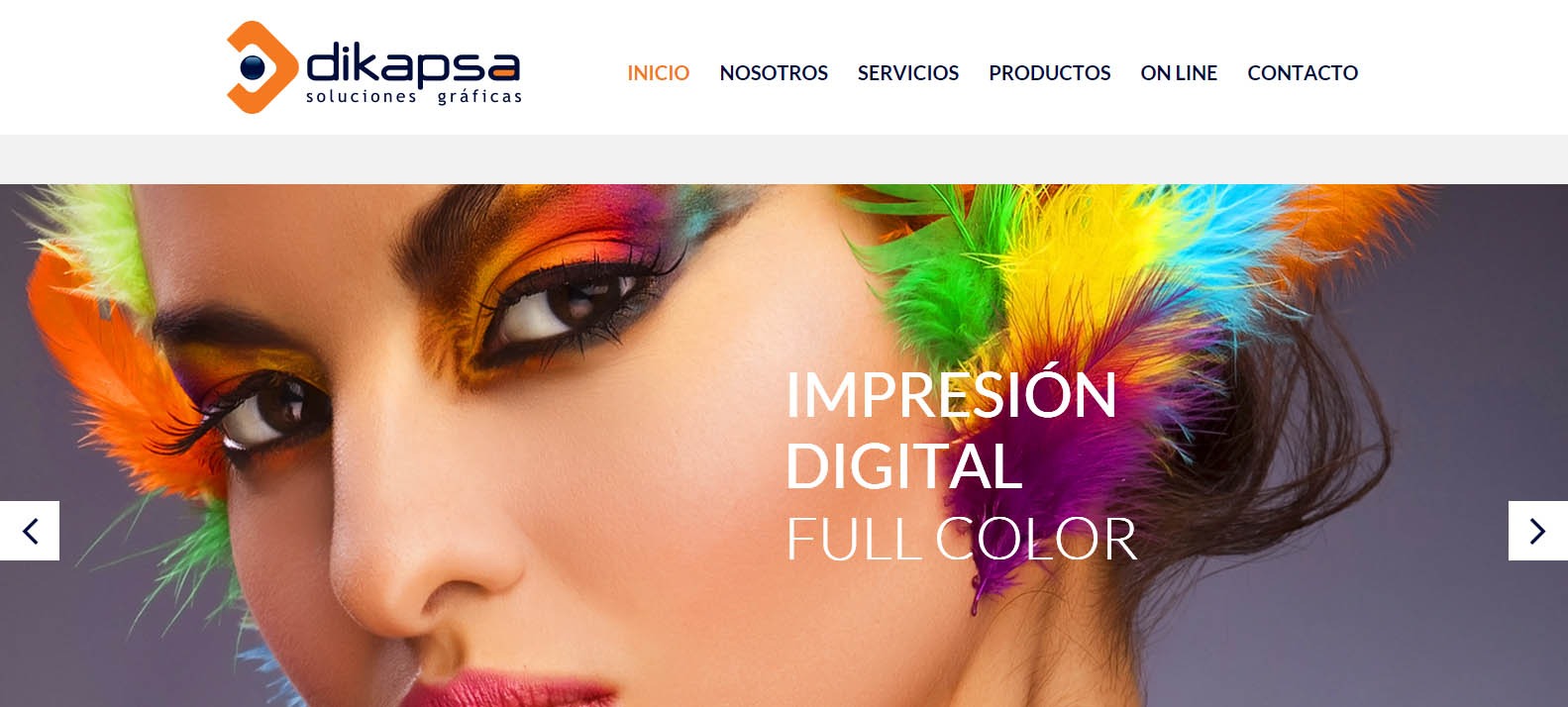
Task: Advance to next slide with right arrow
Action: click(1537, 531)
